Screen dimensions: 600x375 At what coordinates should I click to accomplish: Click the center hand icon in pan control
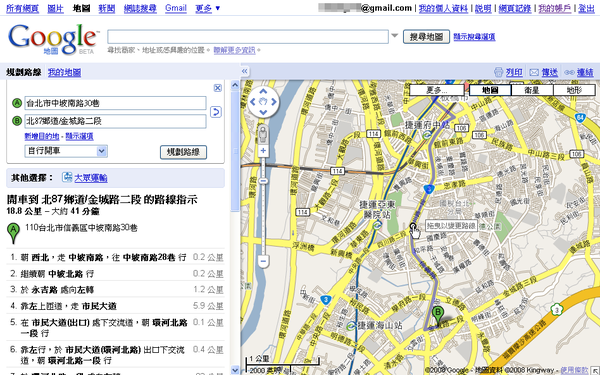263,102
